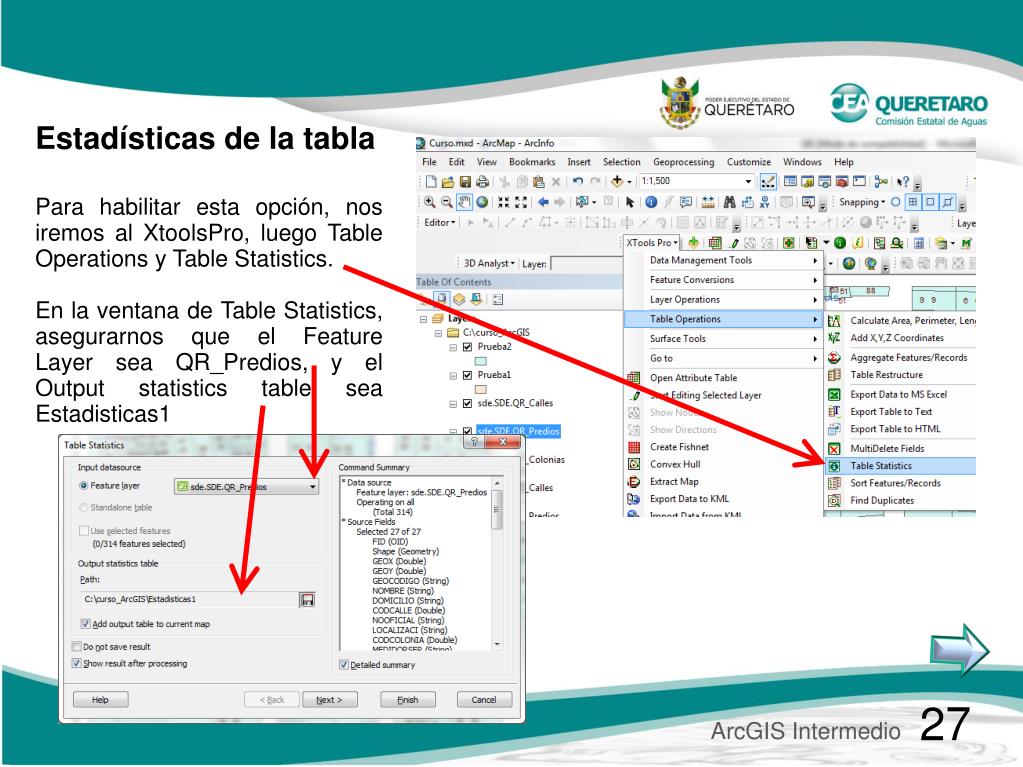This screenshot has width=1023, height=767.
Task: Uncheck Add output table to current map
Action: (85, 624)
